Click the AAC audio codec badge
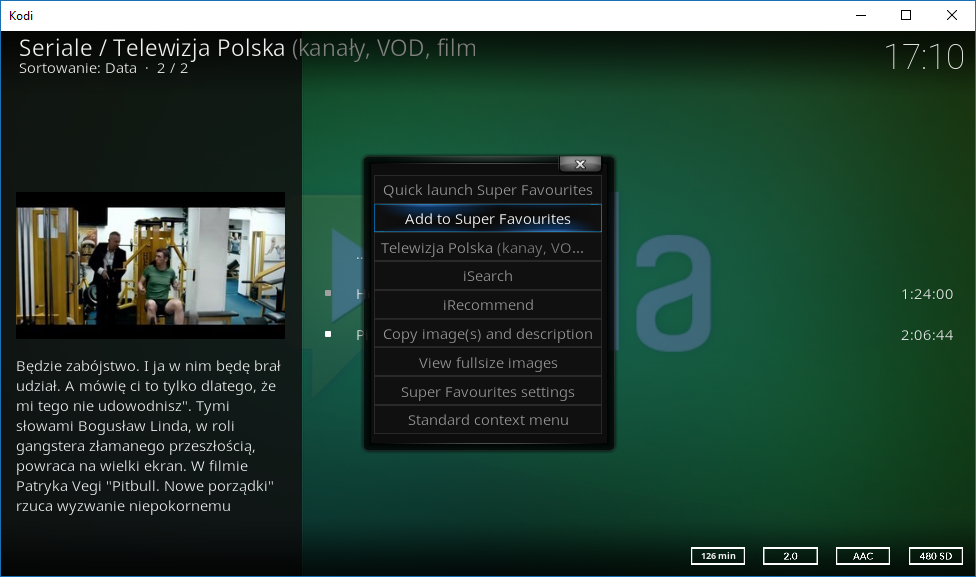 click(863, 556)
